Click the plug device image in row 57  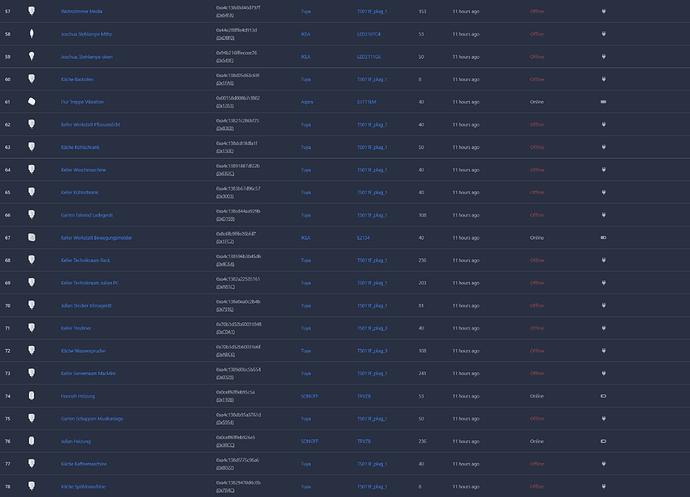click(x=31, y=11)
